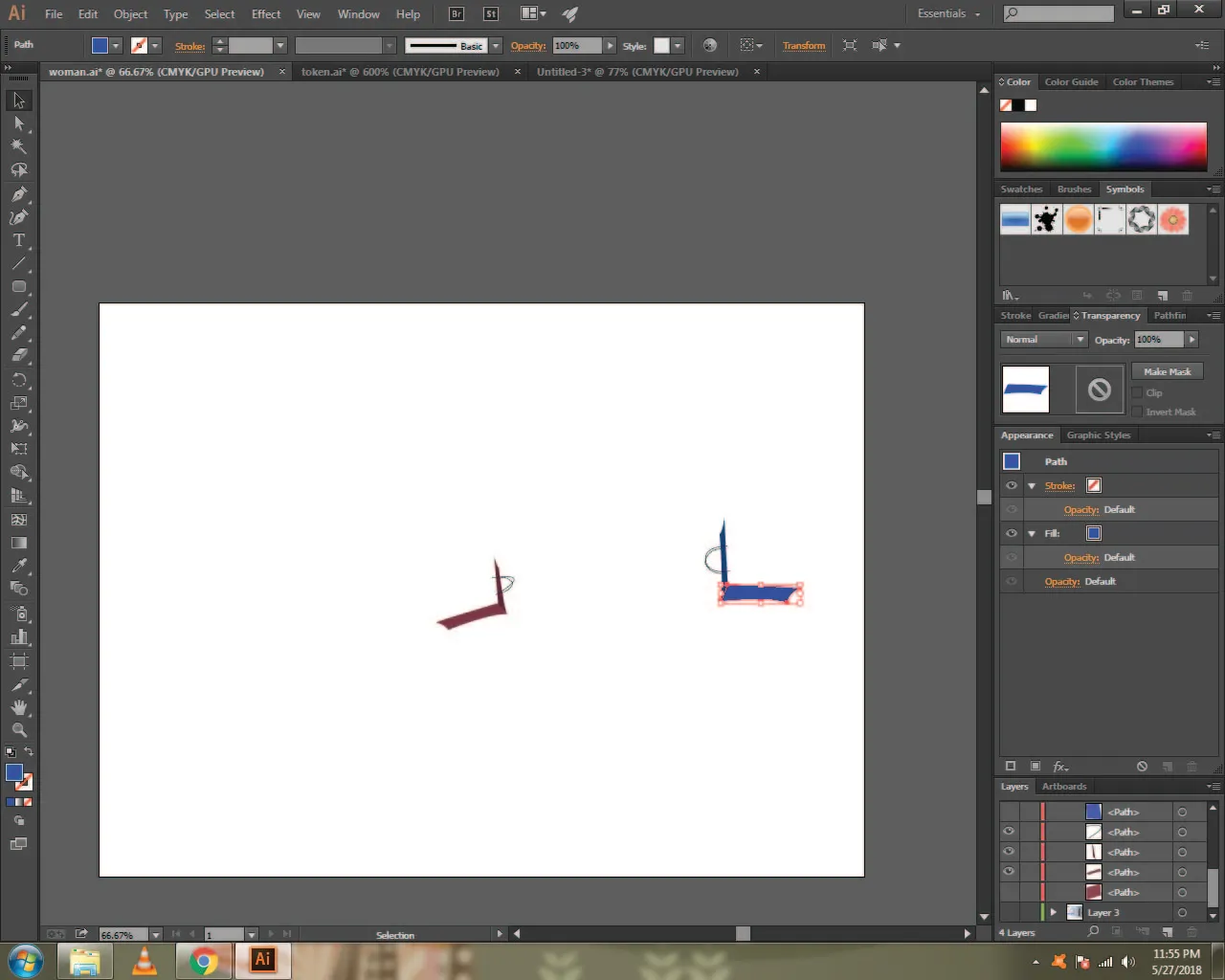This screenshot has width=1225, height=980.
Task: Open the stroke weight dropdown
Action: [x=280, y=45]
